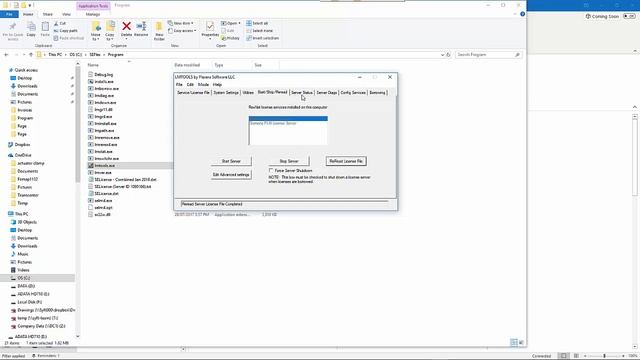Open the LMTOOLS Help menu
Image resolution: width=640 pixels, height=360 pixels.
point(218,84)
